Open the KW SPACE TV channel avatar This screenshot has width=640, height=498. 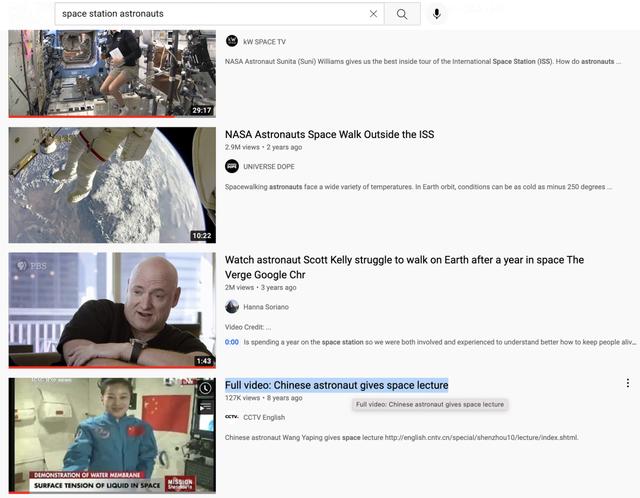232,41
